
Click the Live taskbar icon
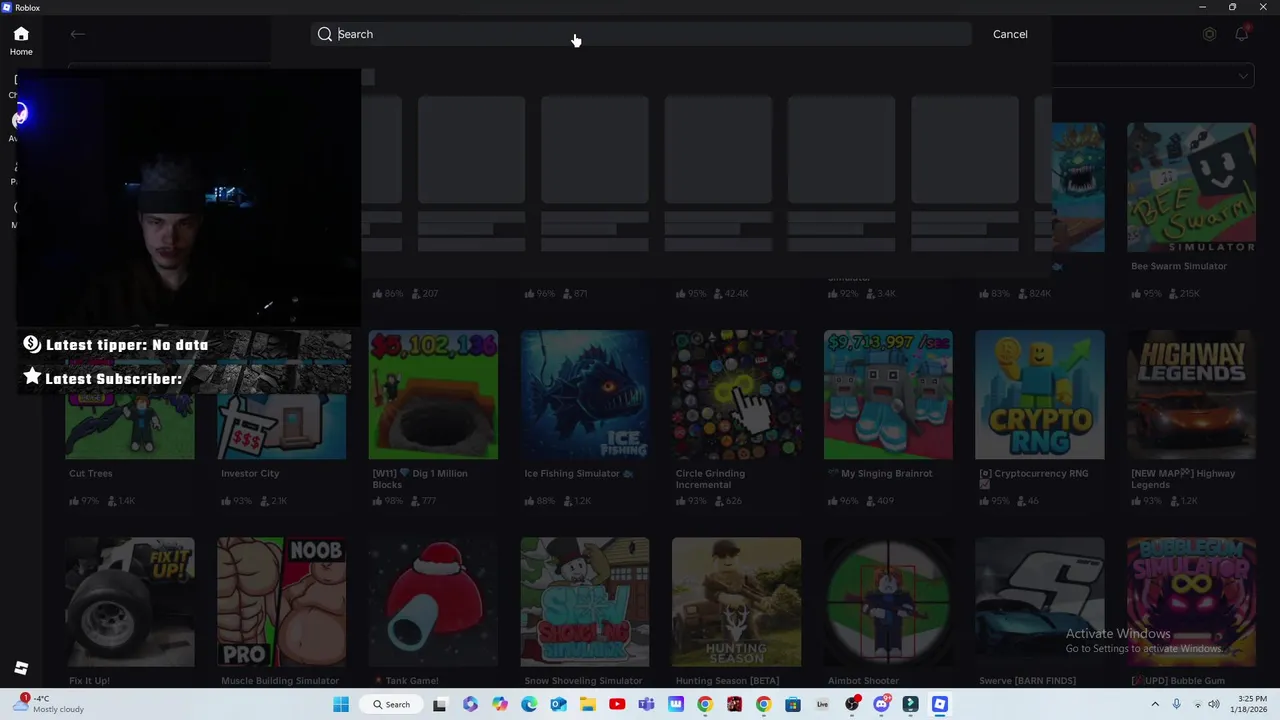(823, 704)
